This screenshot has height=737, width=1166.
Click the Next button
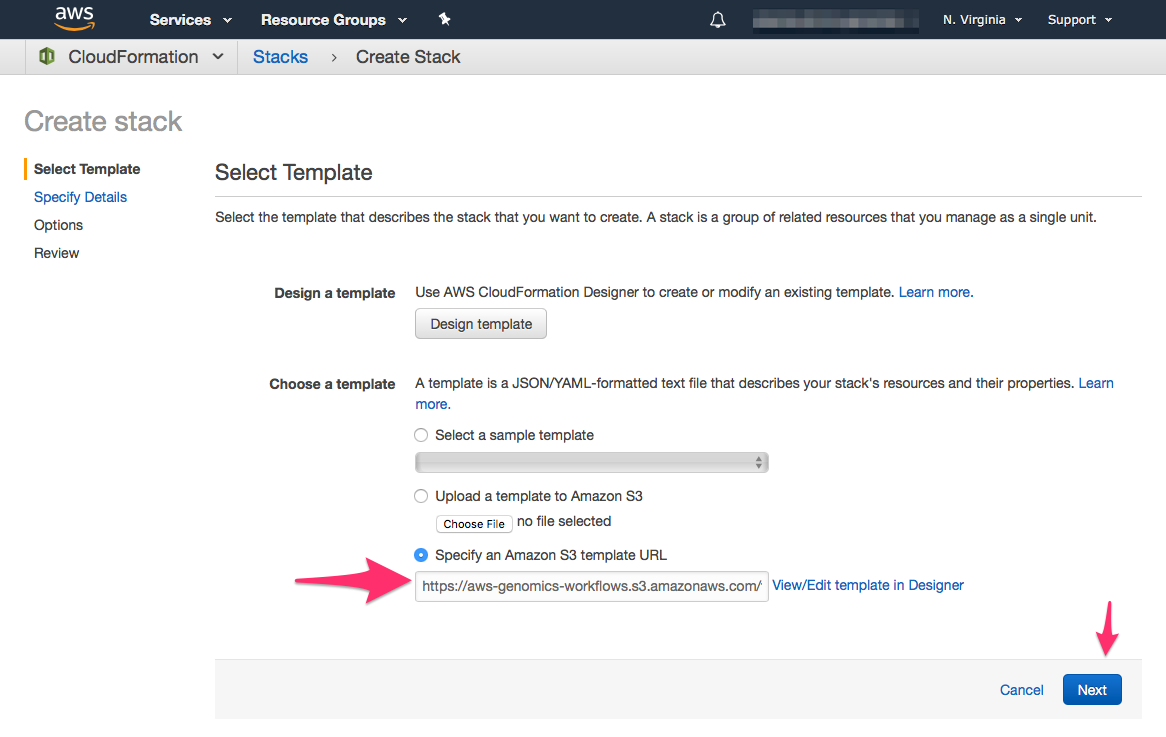[x=1092, y=689]
